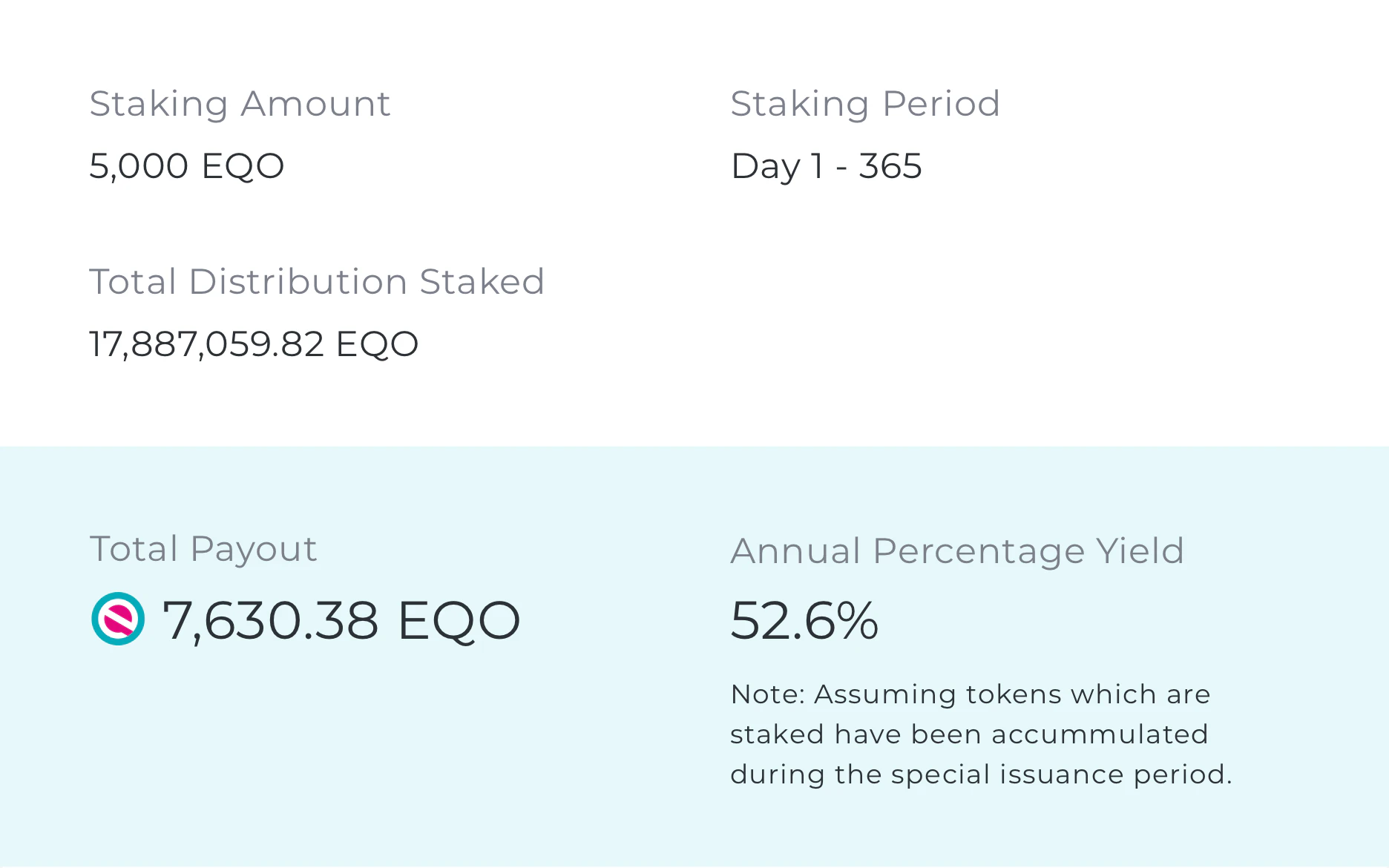Screen dimensions: 1389x868
Task: Select the Annual Percentage Yield label
Action: point(957,551)
